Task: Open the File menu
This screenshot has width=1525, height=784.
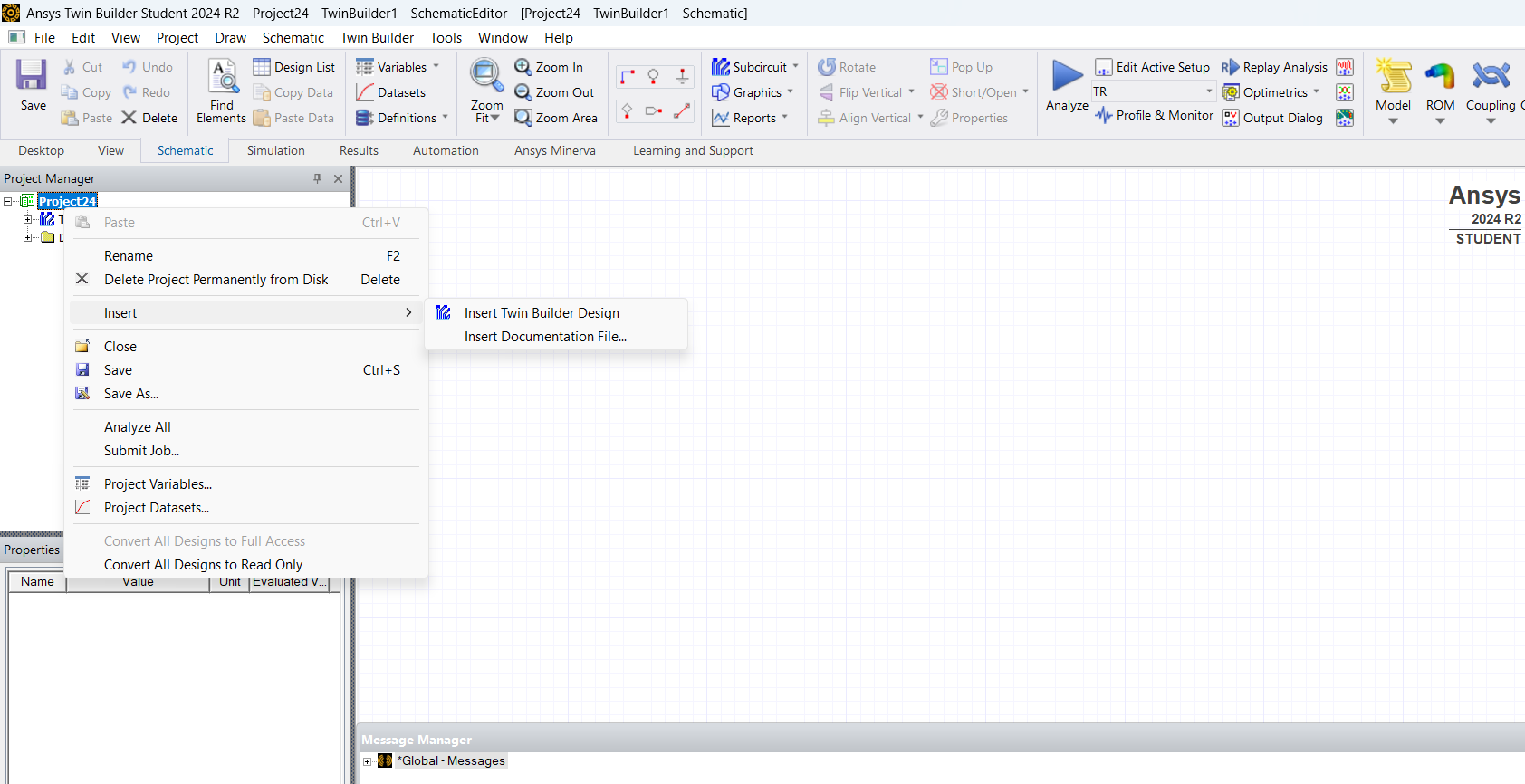Action: point(44,38)
